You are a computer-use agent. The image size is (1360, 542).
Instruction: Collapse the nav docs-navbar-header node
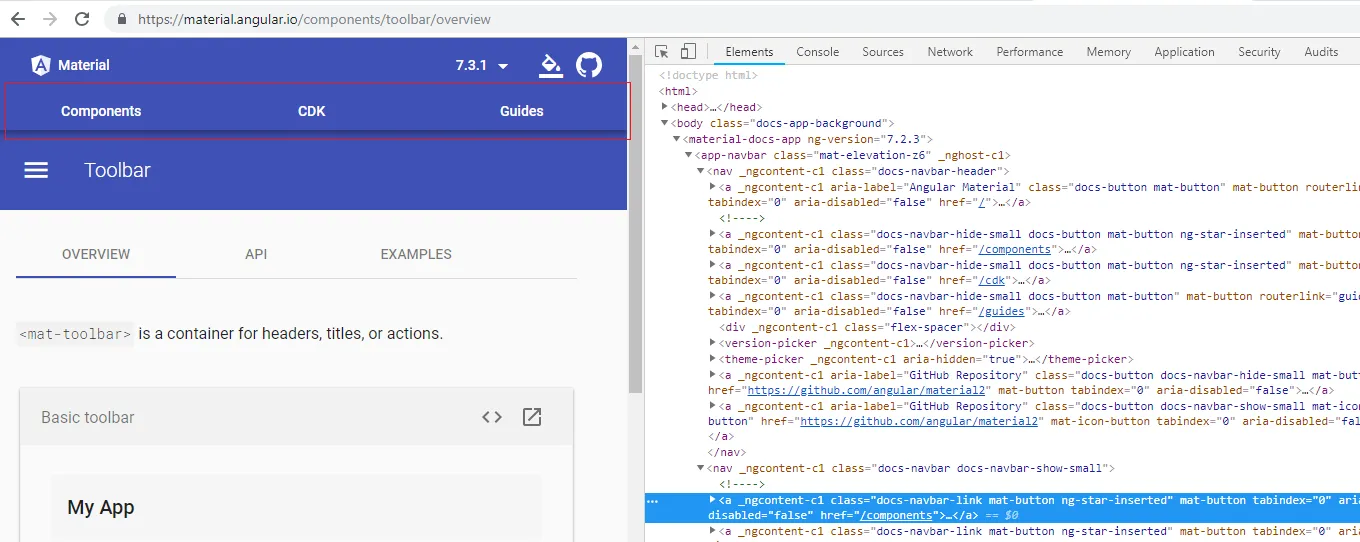[x=701, y=171]
